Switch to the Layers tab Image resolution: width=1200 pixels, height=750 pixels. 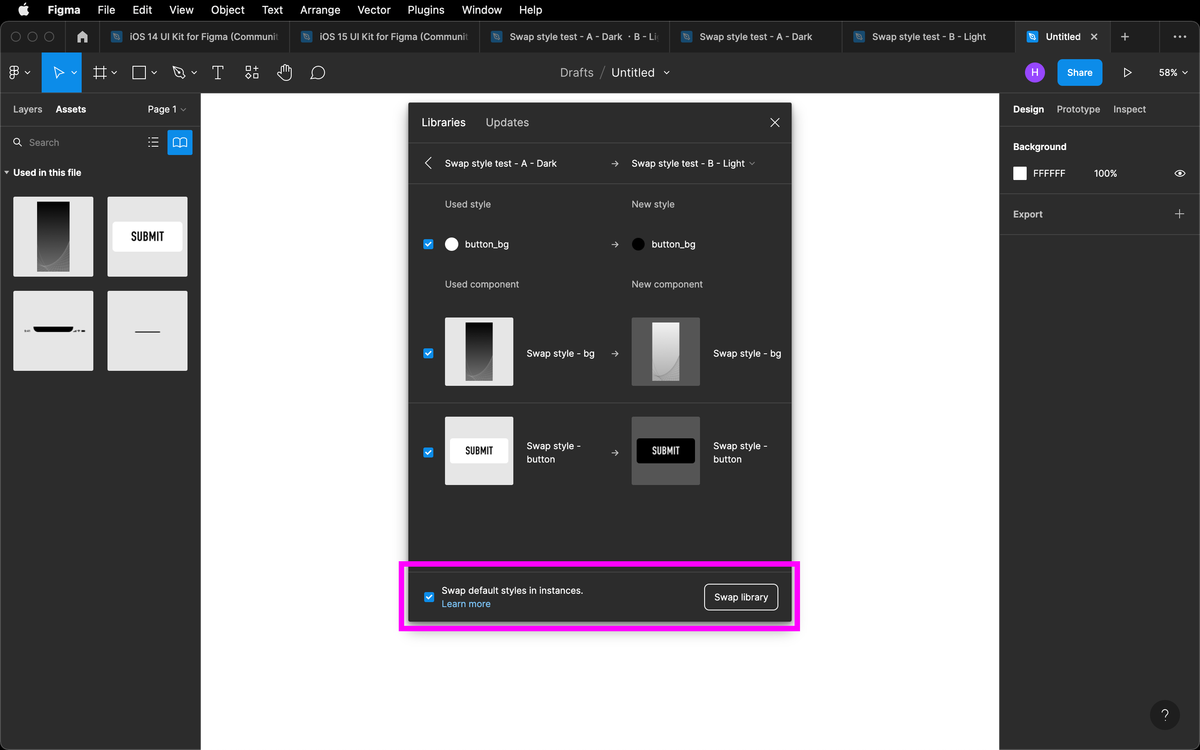(x=27, y=109)
